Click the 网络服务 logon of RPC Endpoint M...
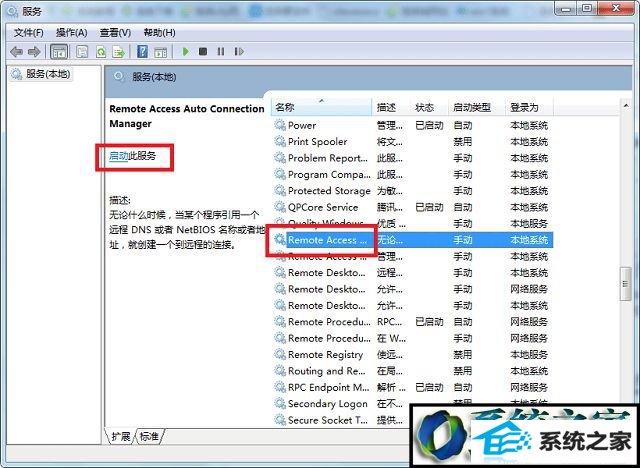The height and width of the screenshot is (468, 640). (x=529, y=387)
